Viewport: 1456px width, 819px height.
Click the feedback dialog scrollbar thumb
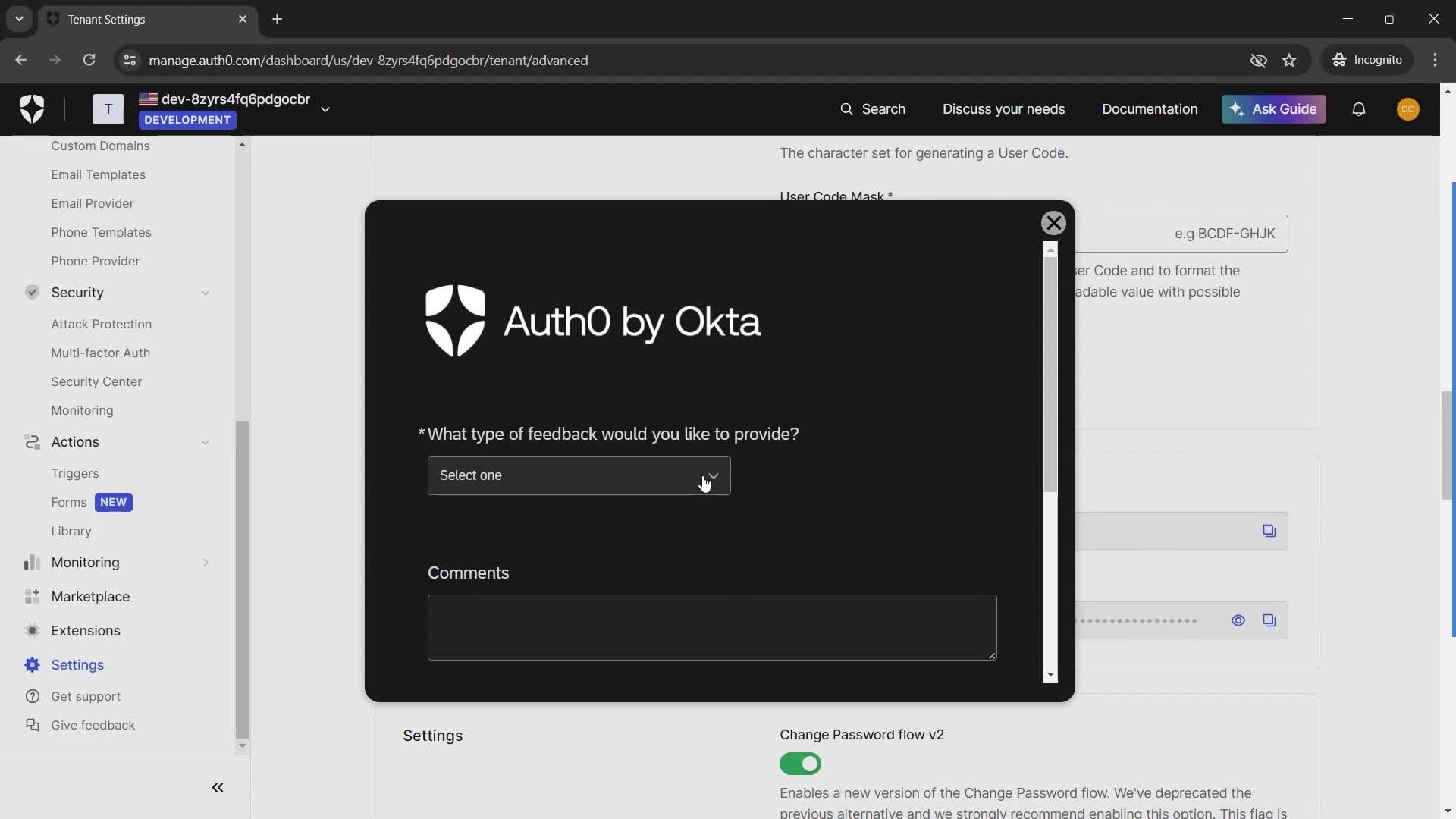pos(1050,375)
